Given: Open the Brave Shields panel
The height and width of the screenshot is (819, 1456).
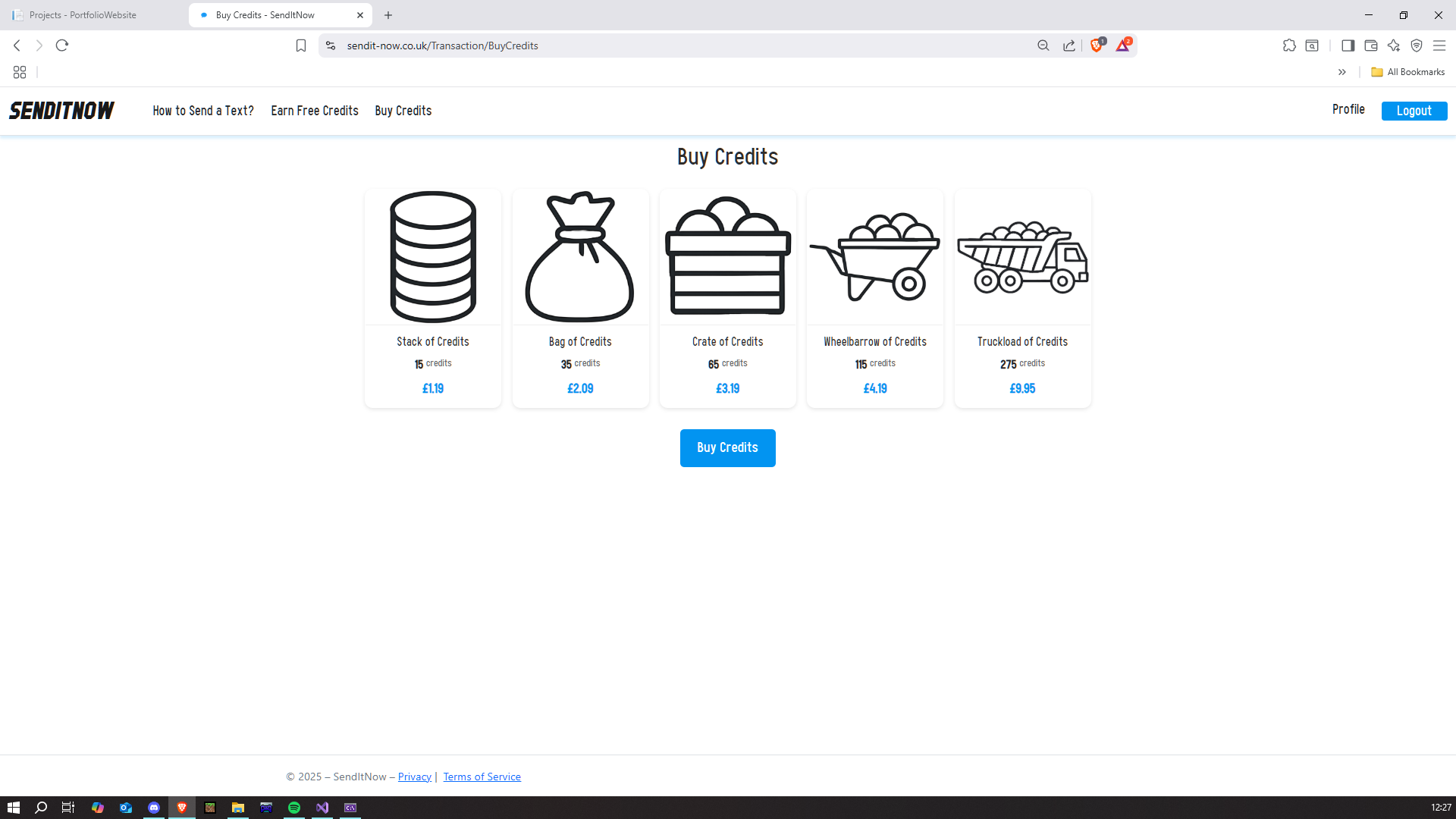Looking at the screenshot, I should (x=1097, y=45).
